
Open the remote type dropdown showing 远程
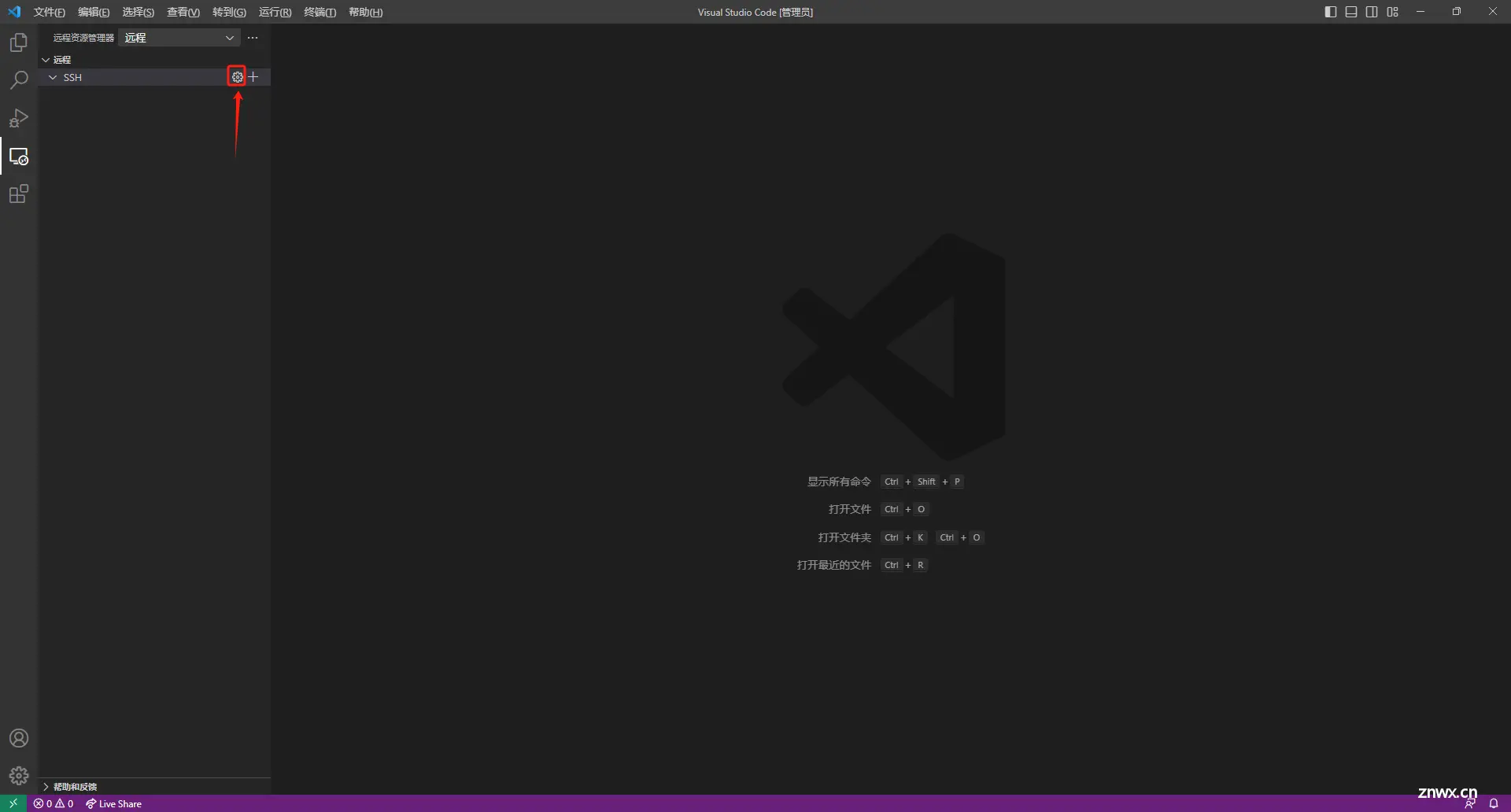tap(179, 38)
